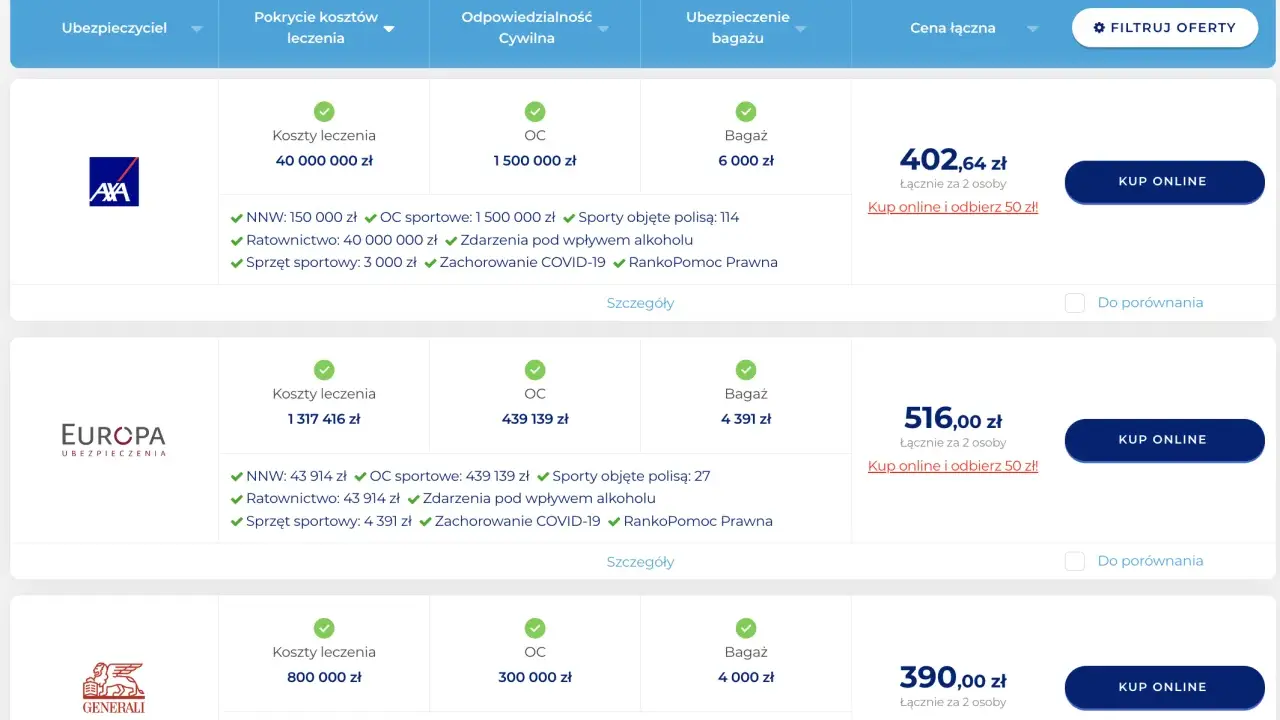Click the green check above Europa Bagaż 4 391 zł
This screenshot has height=720, width=1280.
pos(746,370)
